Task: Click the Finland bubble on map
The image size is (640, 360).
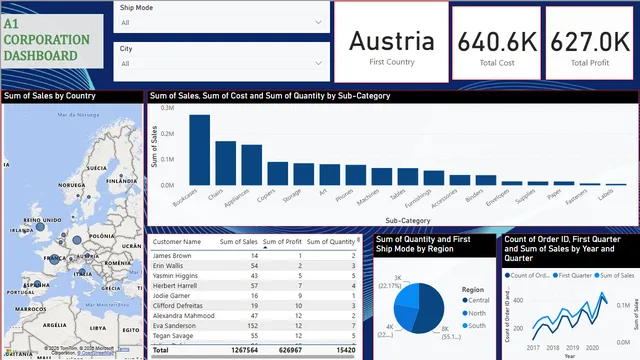Action: pos(121,176)
